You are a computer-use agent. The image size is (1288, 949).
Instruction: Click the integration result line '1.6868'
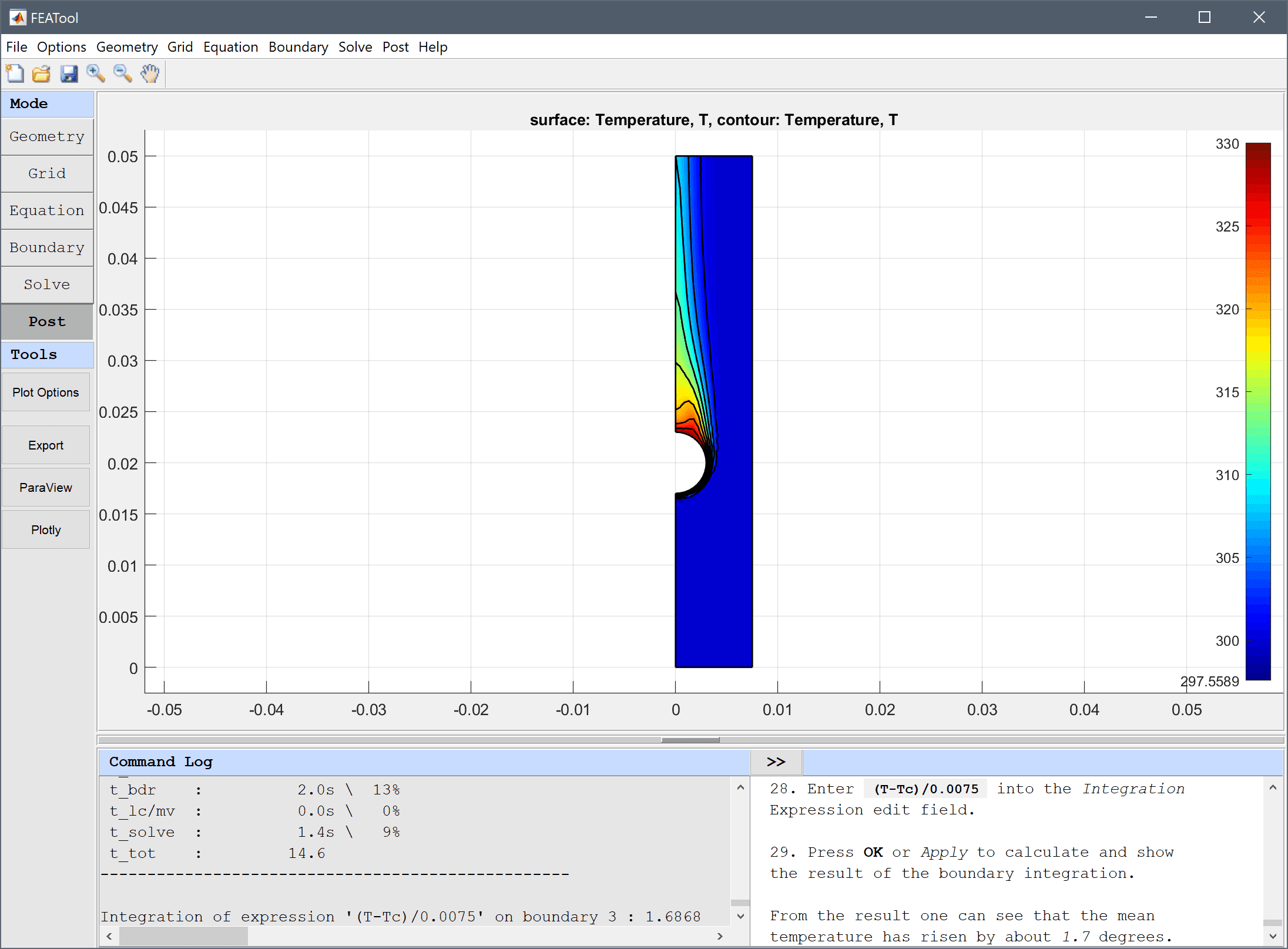click(401, 916)
